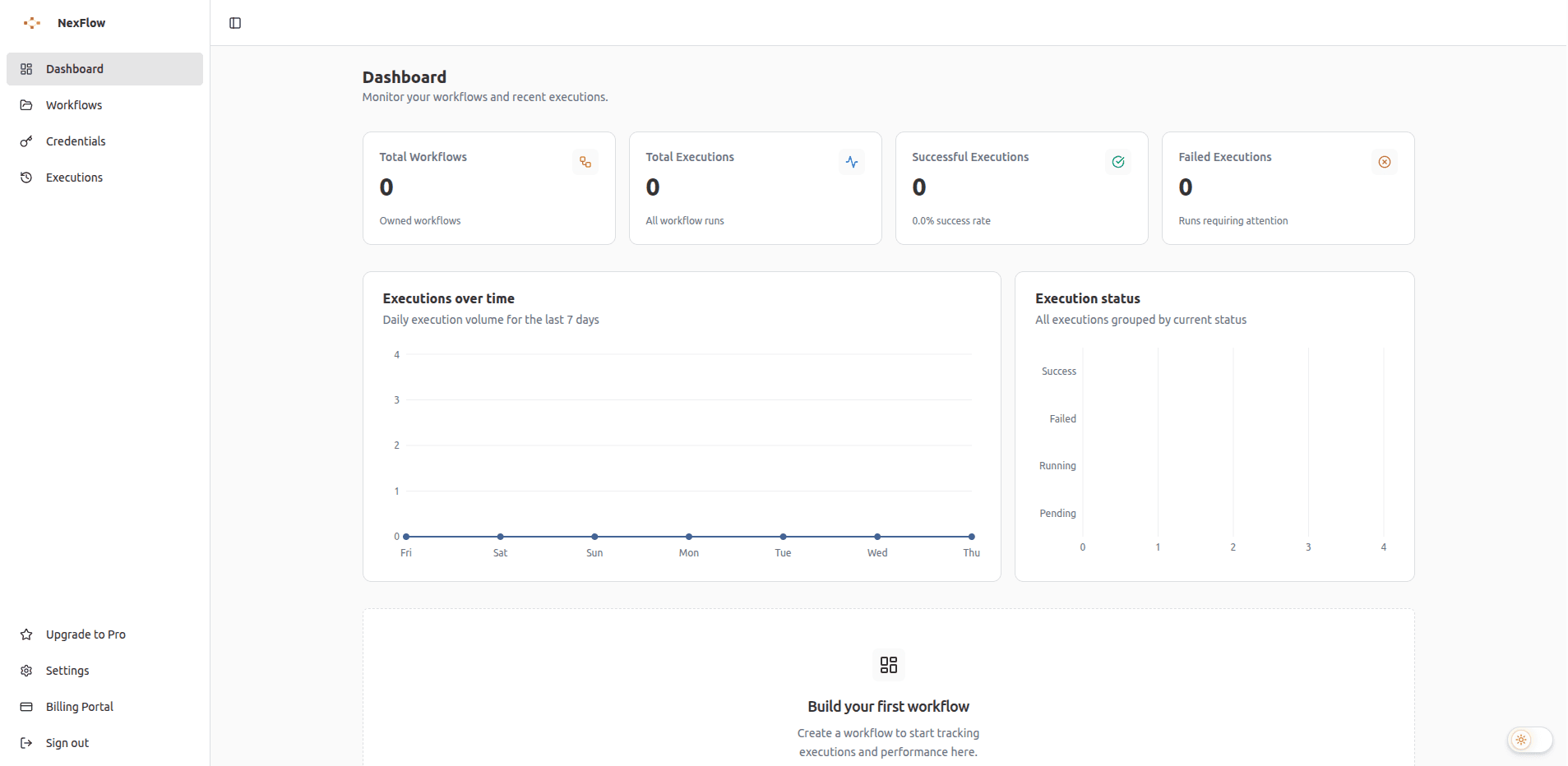This screenshot has height=766, width=1568.
Task: Click the Success status label
Action: pos(1059,371)
